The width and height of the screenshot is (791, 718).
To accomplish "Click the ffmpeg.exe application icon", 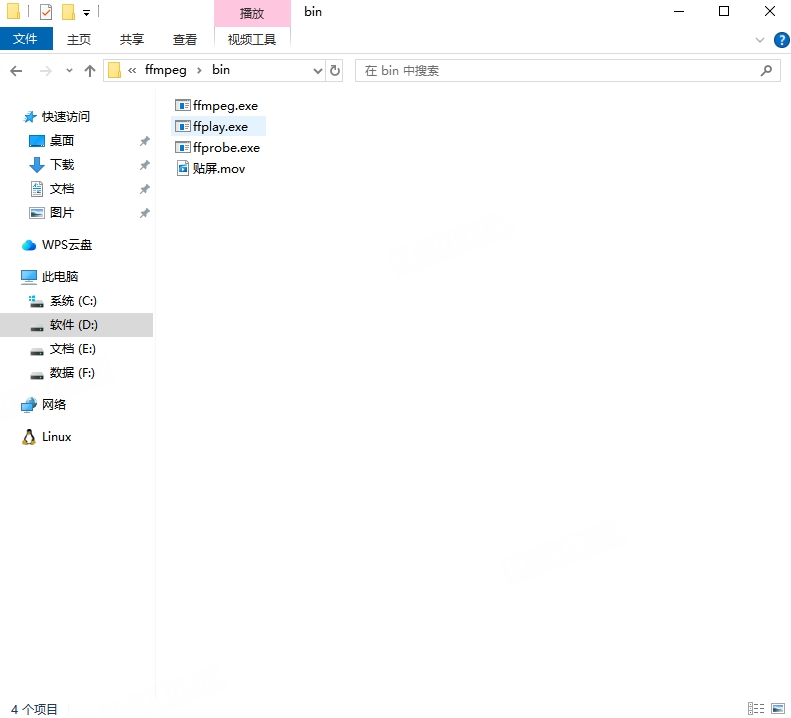I will point(182,105).
